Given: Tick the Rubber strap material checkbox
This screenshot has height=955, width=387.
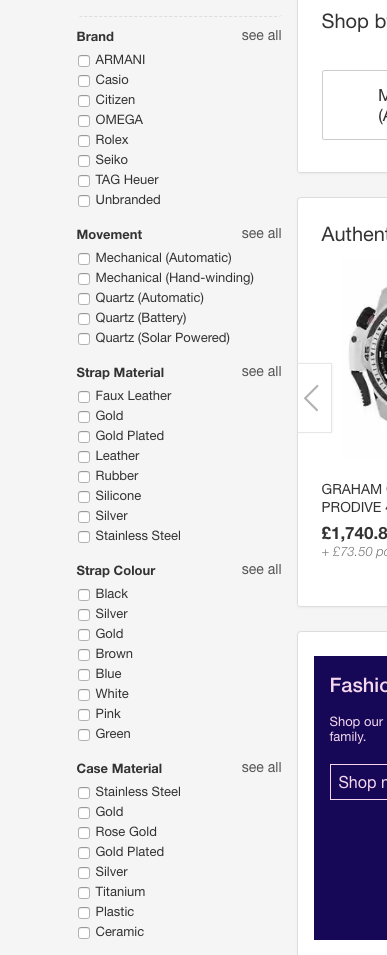Looking at the screenshot, I should click(x=84, y=477).
